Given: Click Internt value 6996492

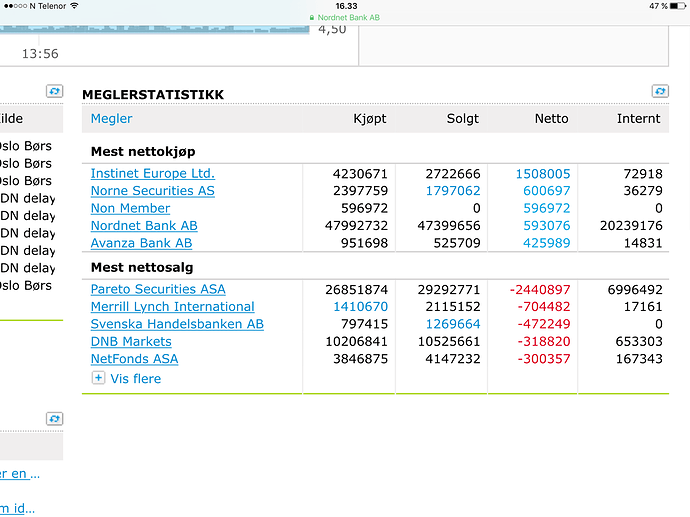Looking at the screenshot, I should pyautogui.click(x=635, y=290).
